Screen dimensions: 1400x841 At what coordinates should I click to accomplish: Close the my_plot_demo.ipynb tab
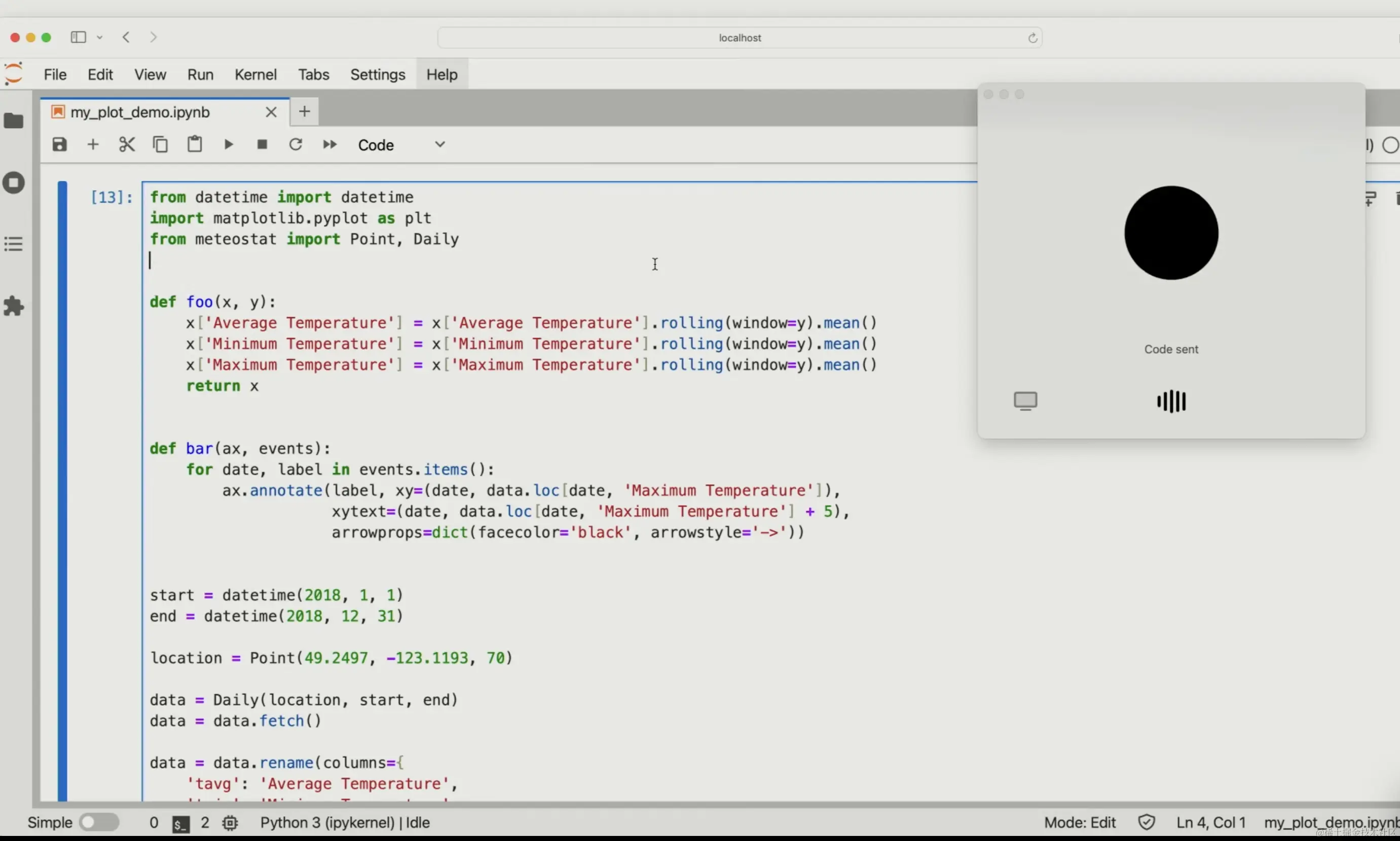tap(271, 112)
